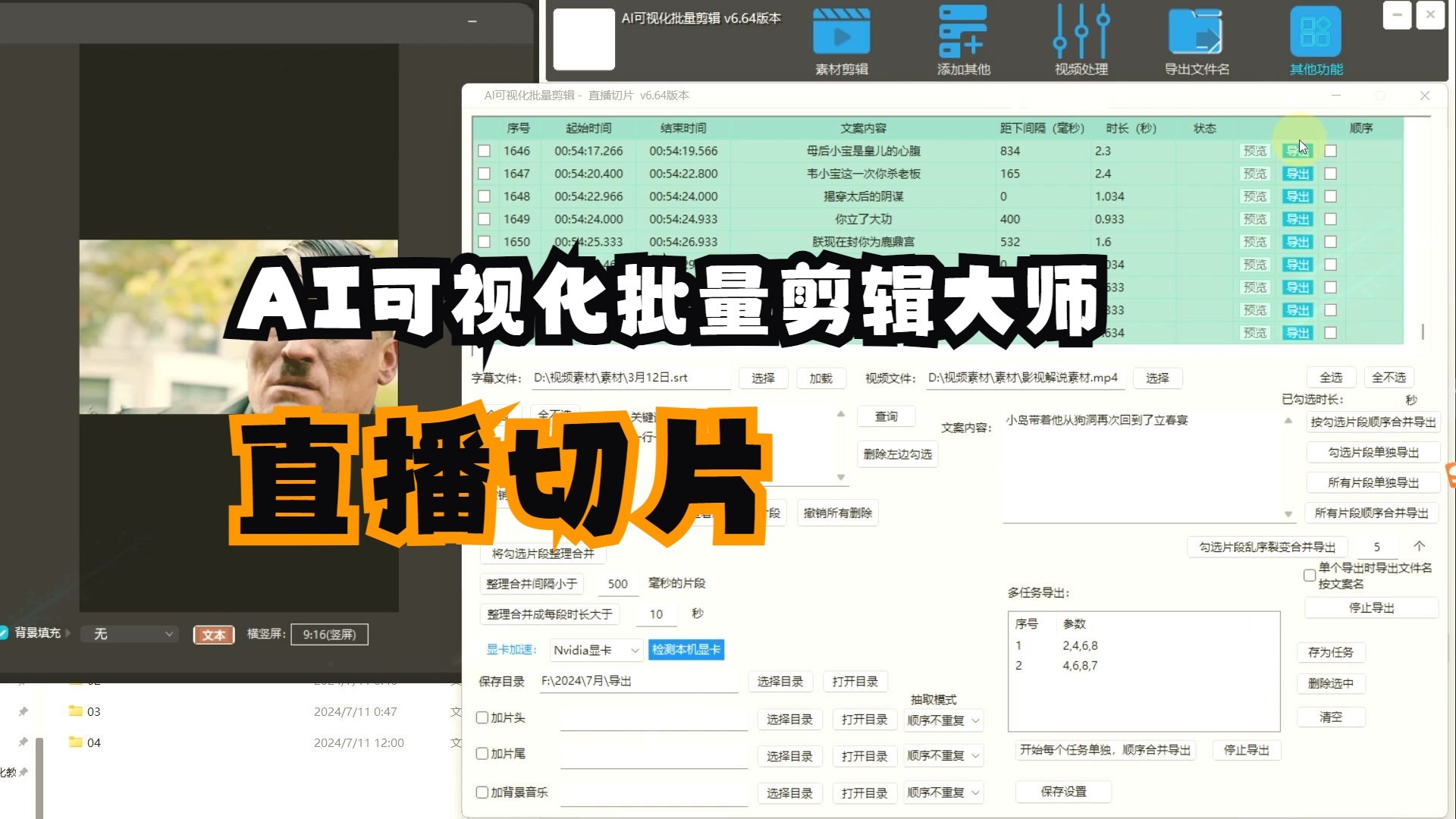The image size is (1456, 819).
Task: Click 选择目录 beside 保存目录
Action: point(780,681)
